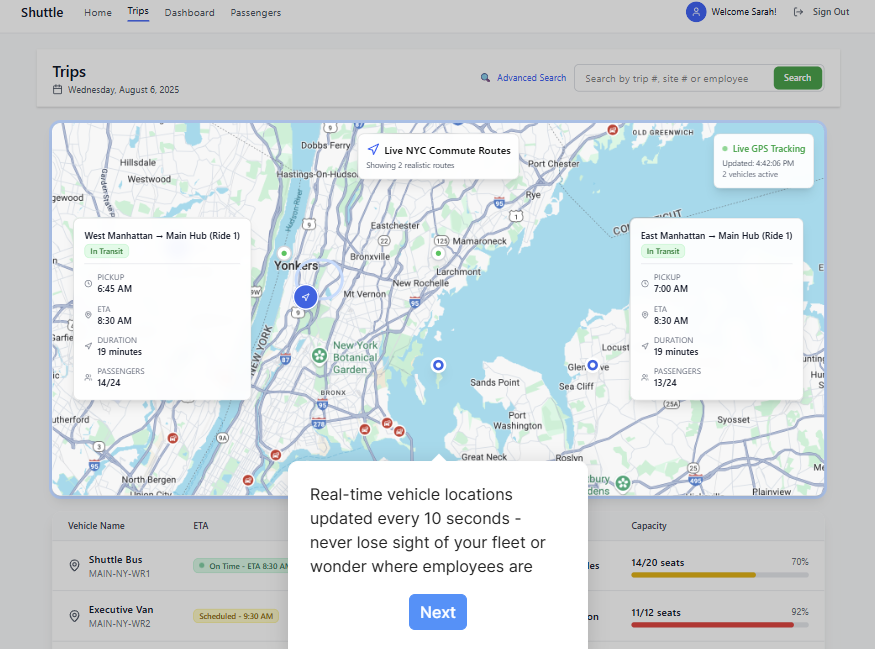Click the passengers icon on the West Manhattan card
The width and height of the screenshot is (875, 649).
click(88, 377)
